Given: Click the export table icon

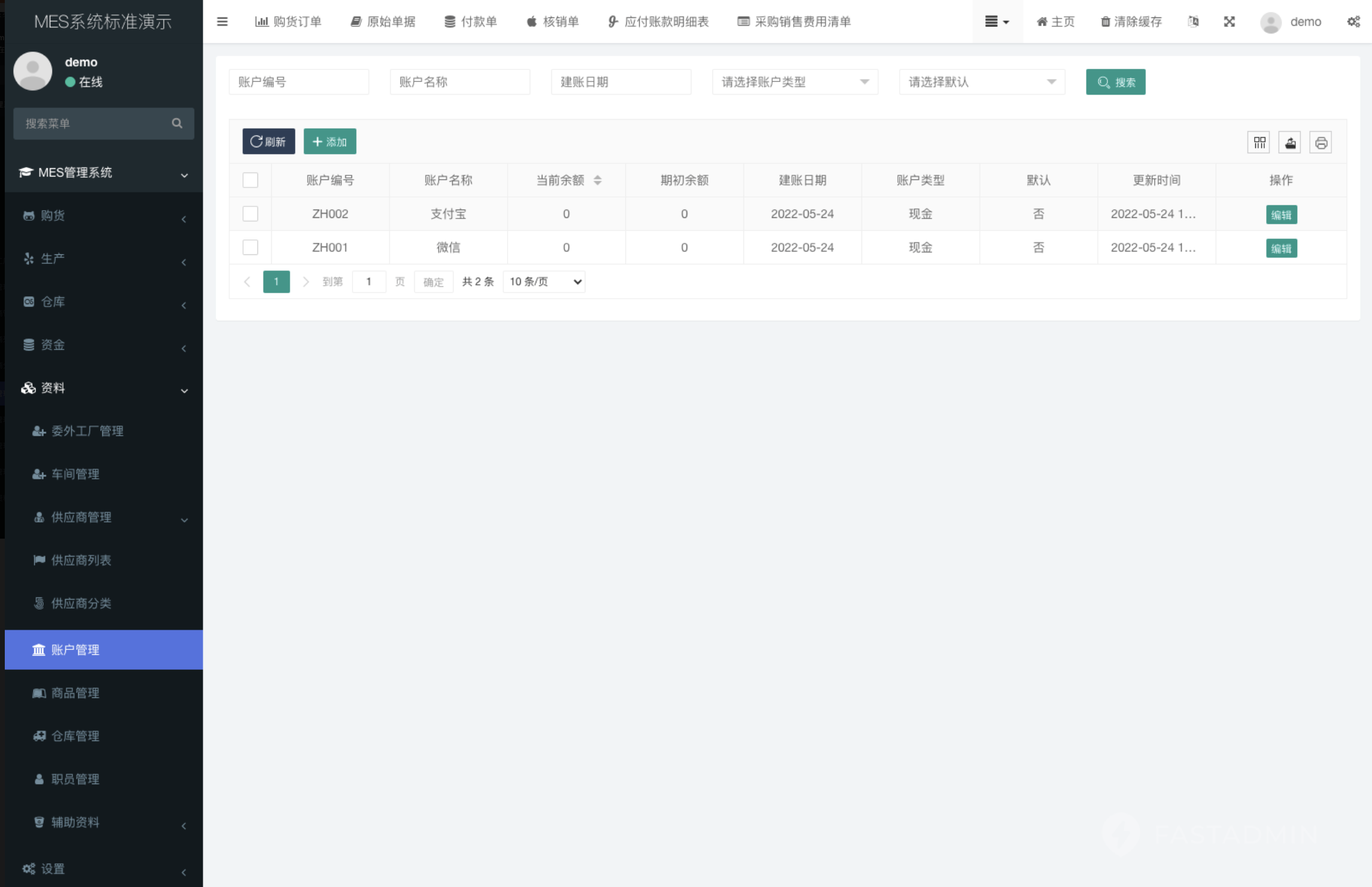Looking at the screenshot, I should click(x=1290, y=142).
